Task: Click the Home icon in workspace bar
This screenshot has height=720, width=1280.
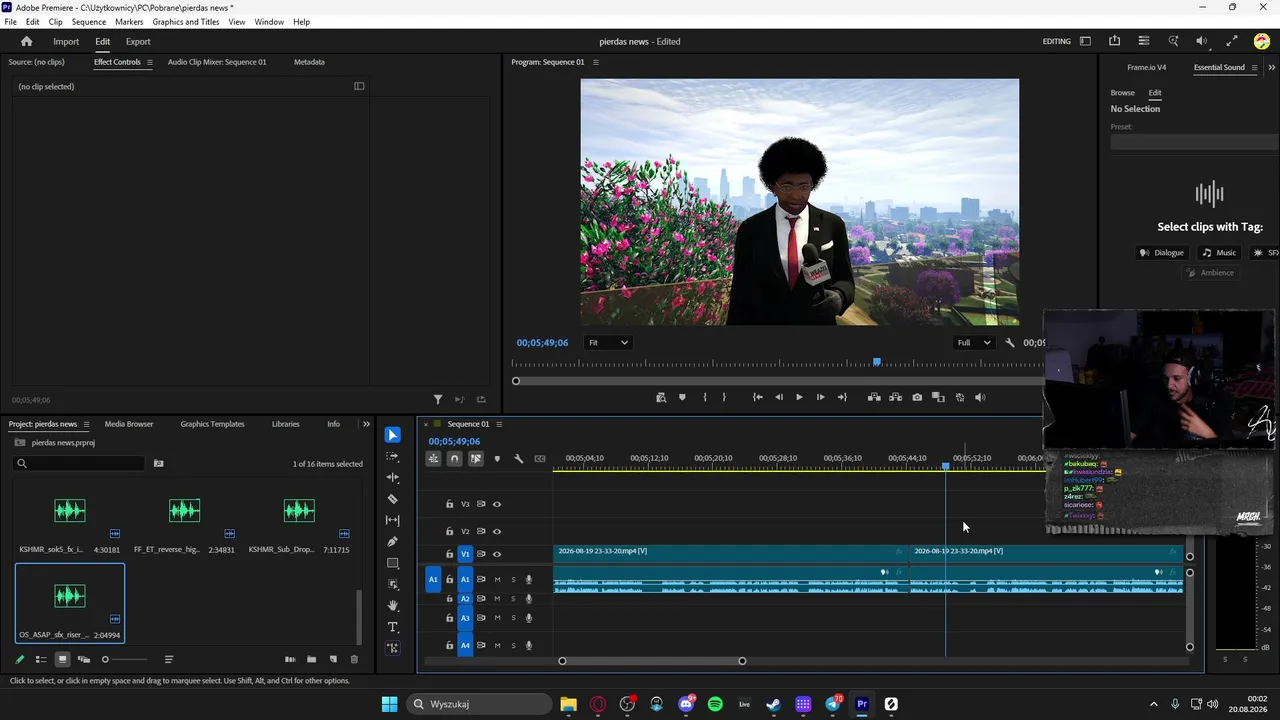Action: pyautogui.click(x=26, y=42)
